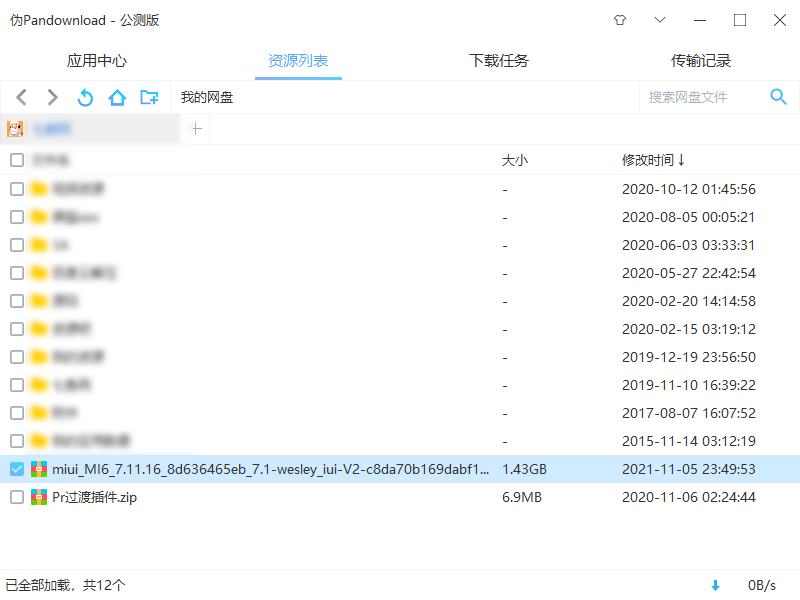Click the account avatar on the tab
Image resolution: width=800 pixels, height=600 pixels.
(x=14, y=129)
